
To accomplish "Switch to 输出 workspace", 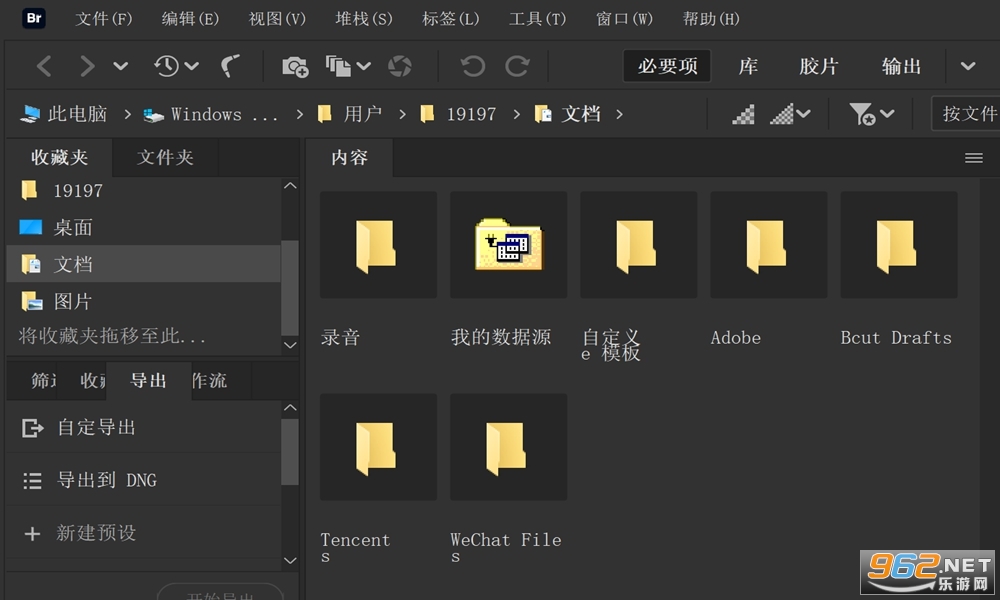I will pos(901,66).
